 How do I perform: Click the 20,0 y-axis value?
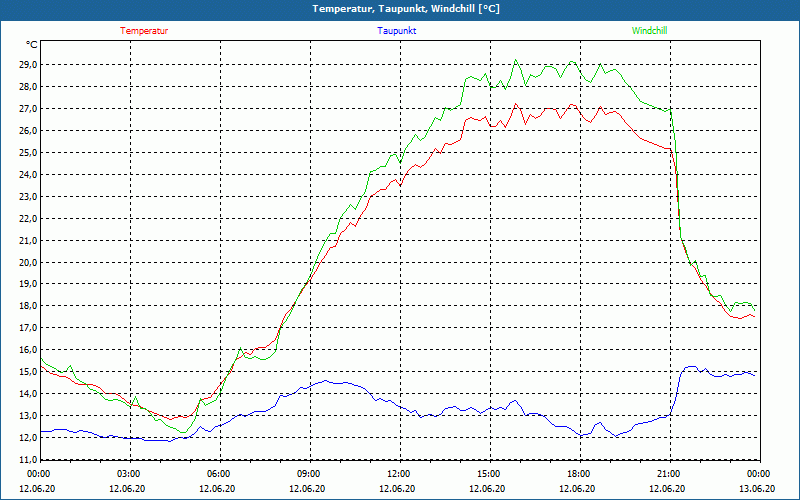[29, 262]
